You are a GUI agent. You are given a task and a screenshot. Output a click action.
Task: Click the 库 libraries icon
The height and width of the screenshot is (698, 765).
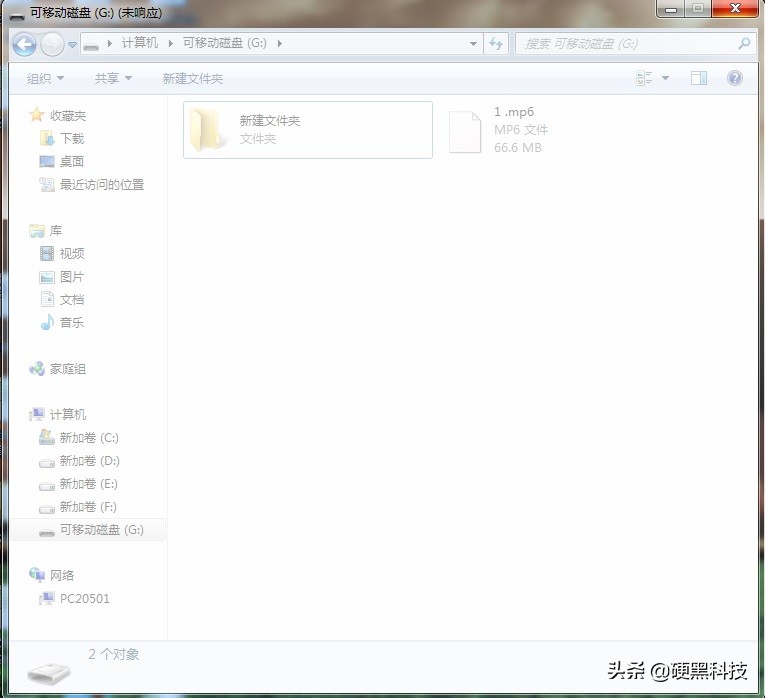(37, 230)
